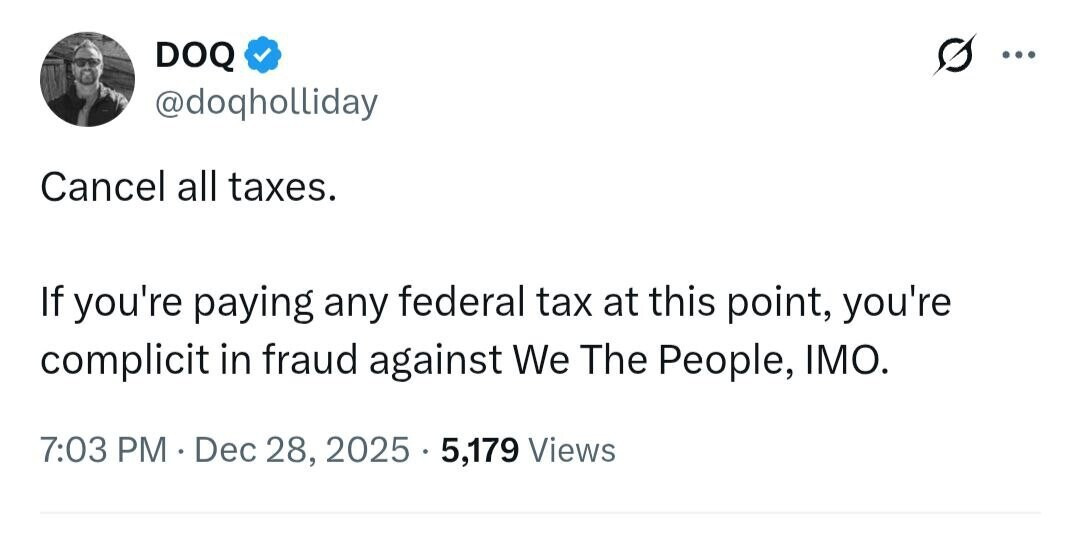The width and height of the screenshot is (1080, 543).
Task: Click the Dec 28, 2025 date
Action: click(x=302, y=450)
